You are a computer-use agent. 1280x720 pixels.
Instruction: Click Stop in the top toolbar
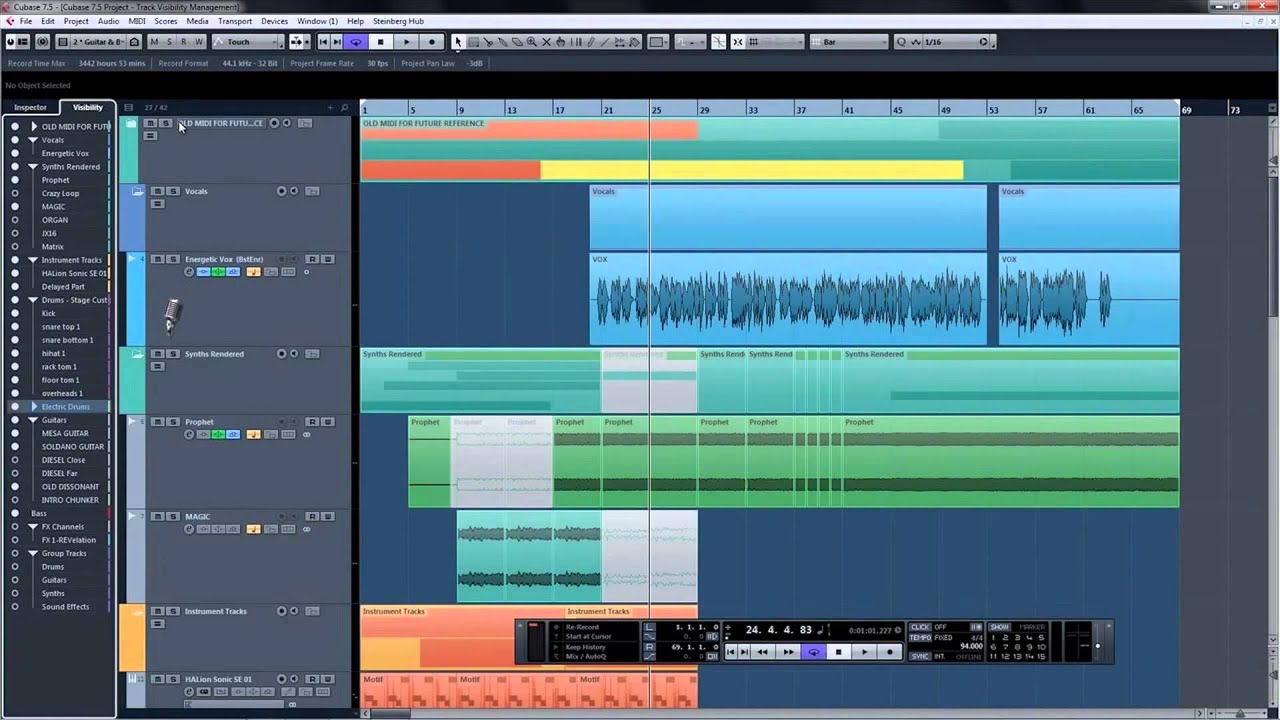click(380, 42)
